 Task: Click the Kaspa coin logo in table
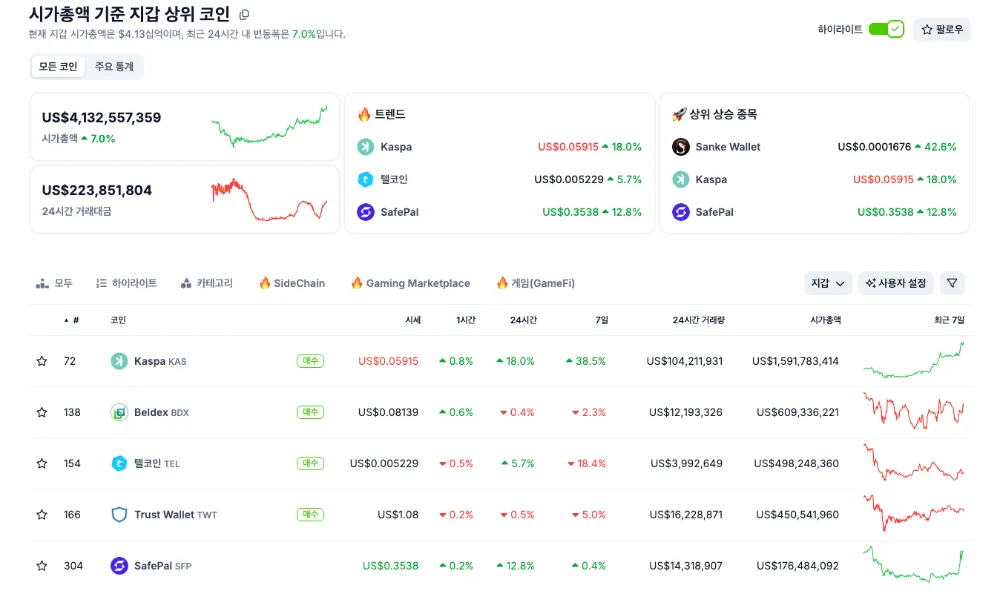click(x=119, y=361)
